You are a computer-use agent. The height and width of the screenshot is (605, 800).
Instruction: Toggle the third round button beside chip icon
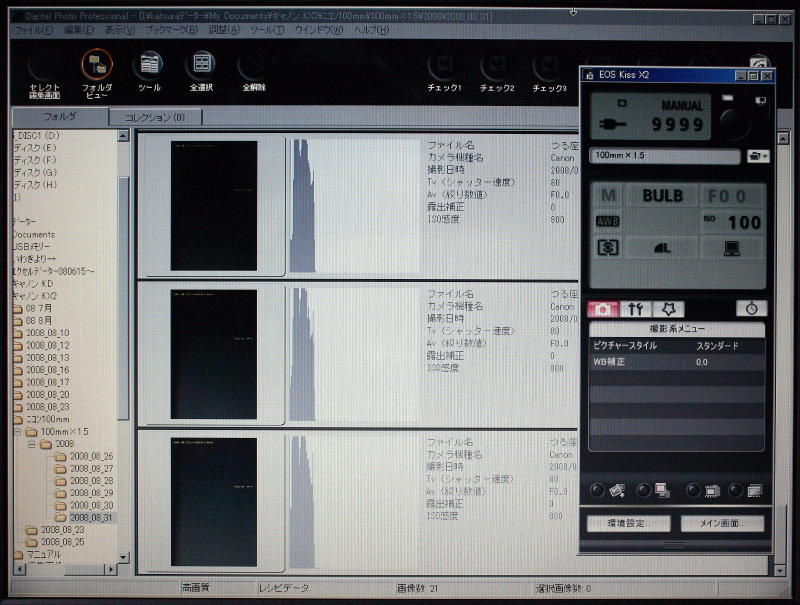coord(692,491)
